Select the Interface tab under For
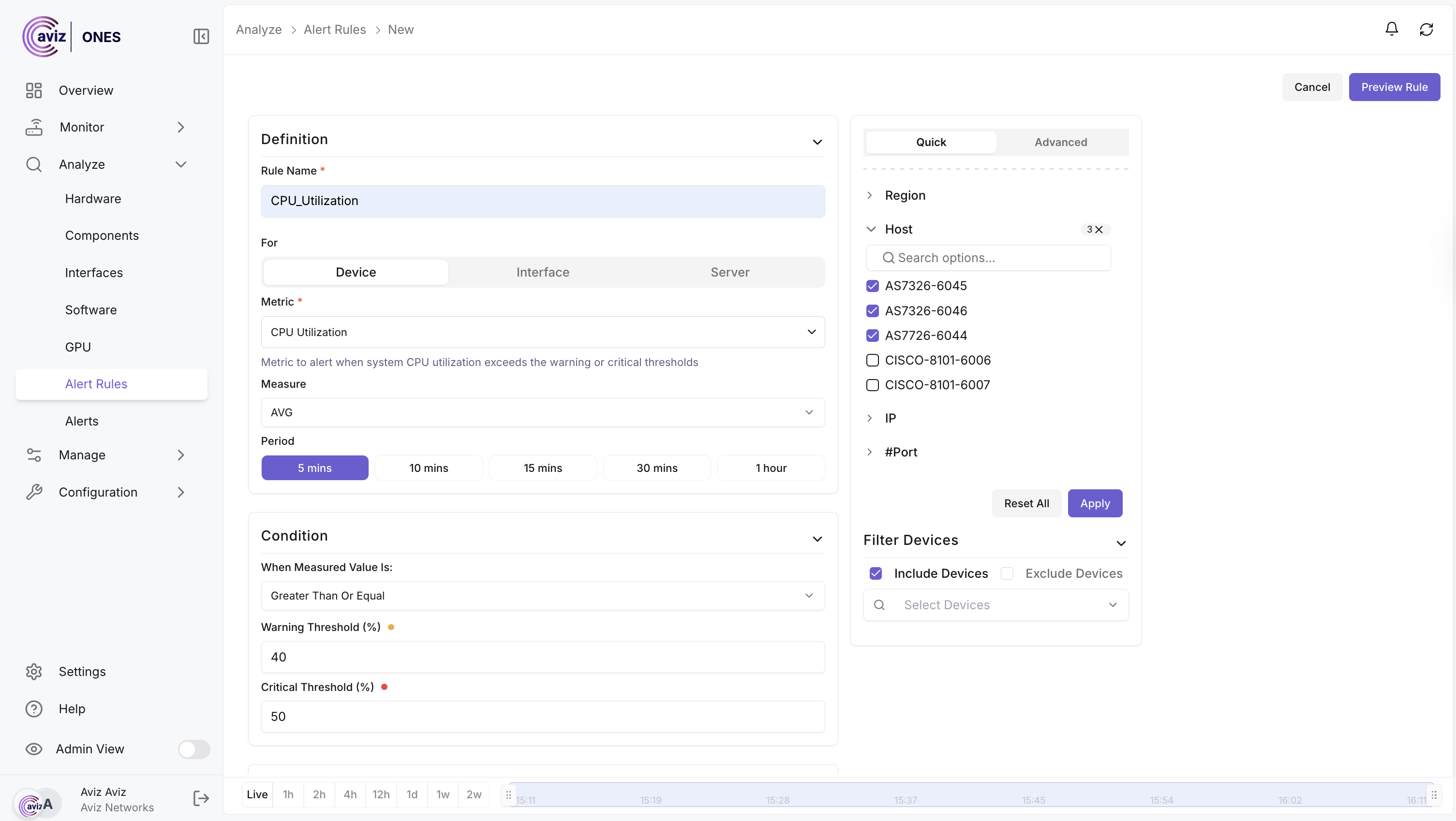 pyautogui.click(x=543, y=272)
